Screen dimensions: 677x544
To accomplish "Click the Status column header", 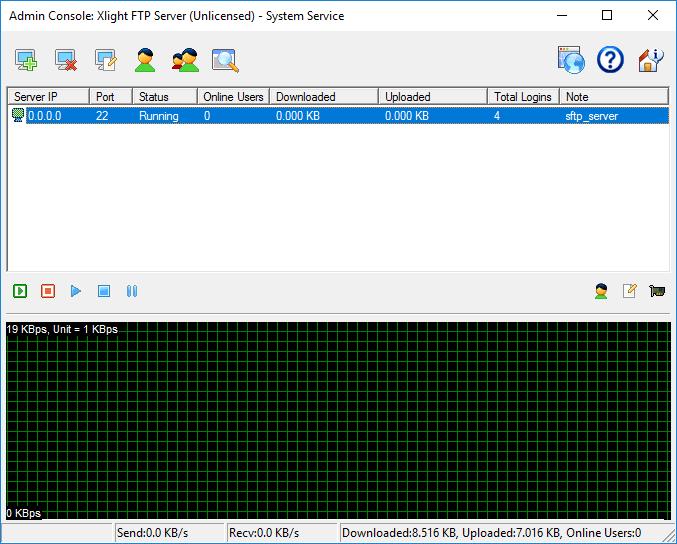I will click(165, 97).
